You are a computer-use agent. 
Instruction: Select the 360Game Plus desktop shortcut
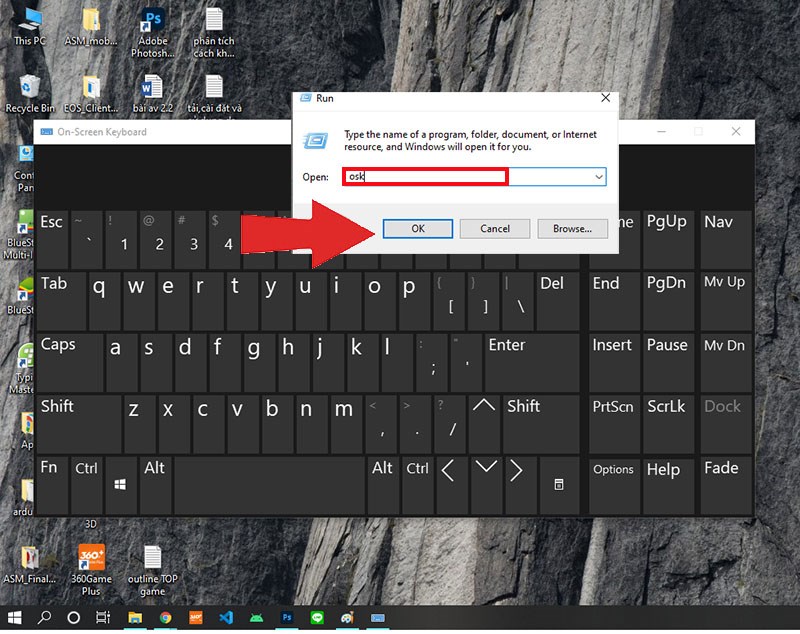point(91,570)
